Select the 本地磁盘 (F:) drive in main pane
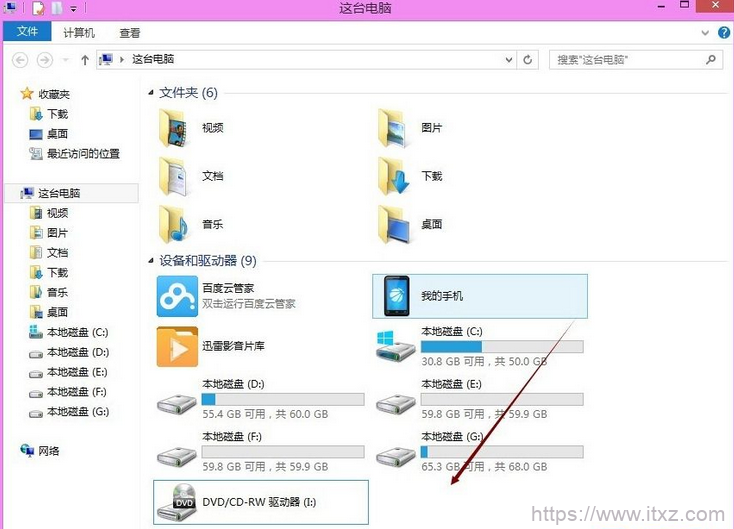 coord(261,452)
